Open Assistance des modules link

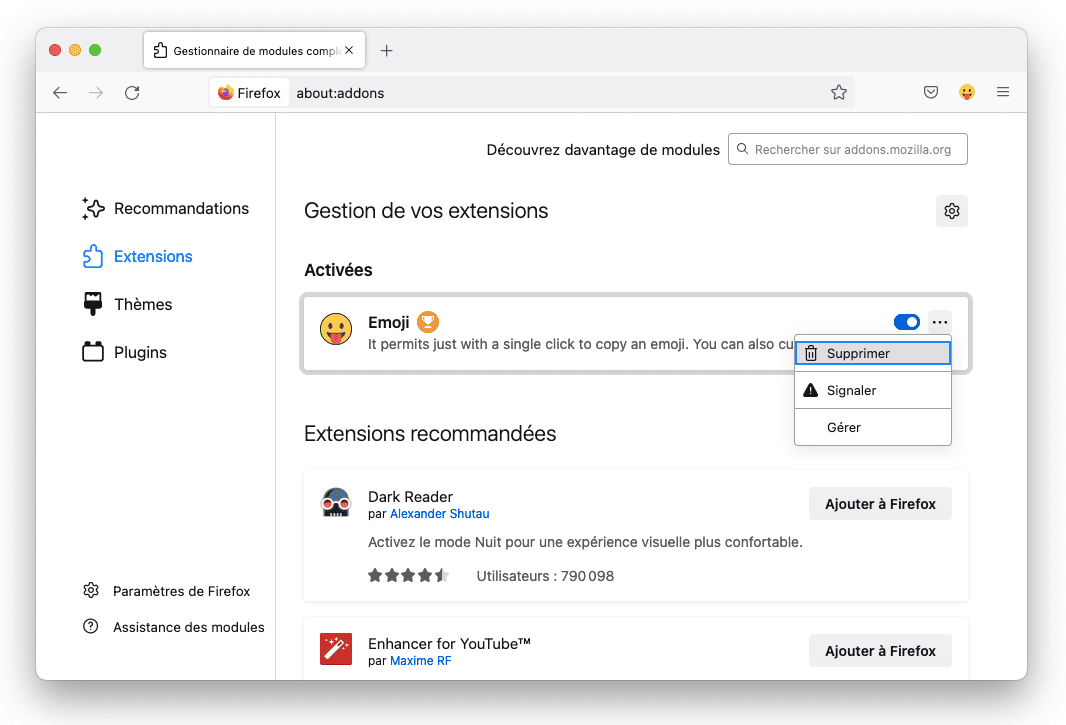173,627
